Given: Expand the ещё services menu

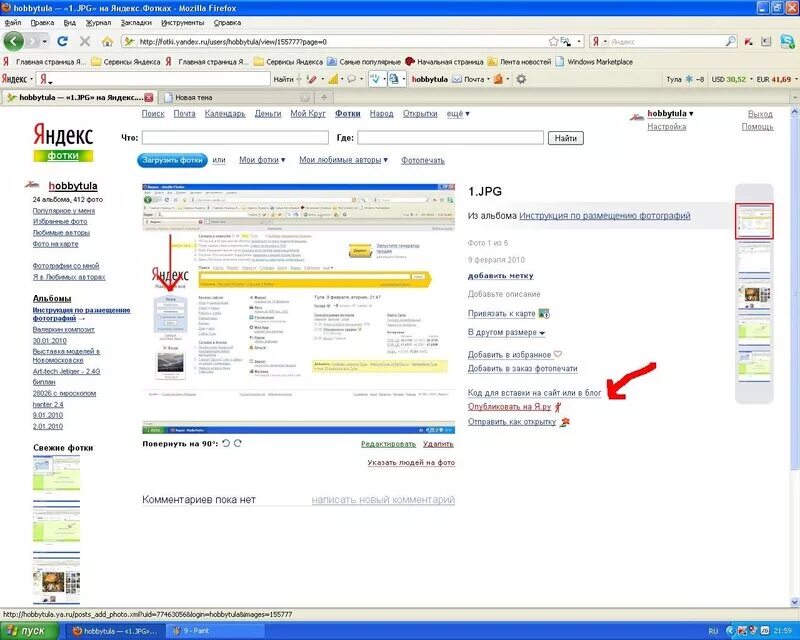Looking at the screenshot, I should pos(458,114).
